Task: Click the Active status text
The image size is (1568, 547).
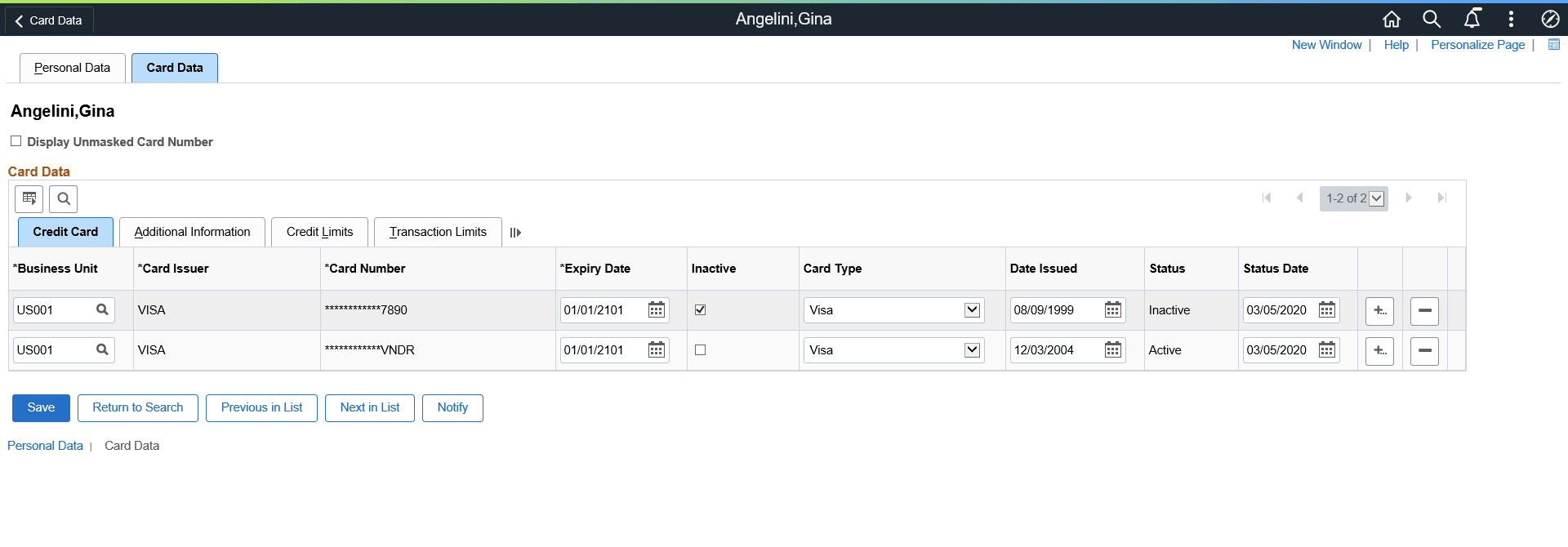Action: click(1165, 350)
